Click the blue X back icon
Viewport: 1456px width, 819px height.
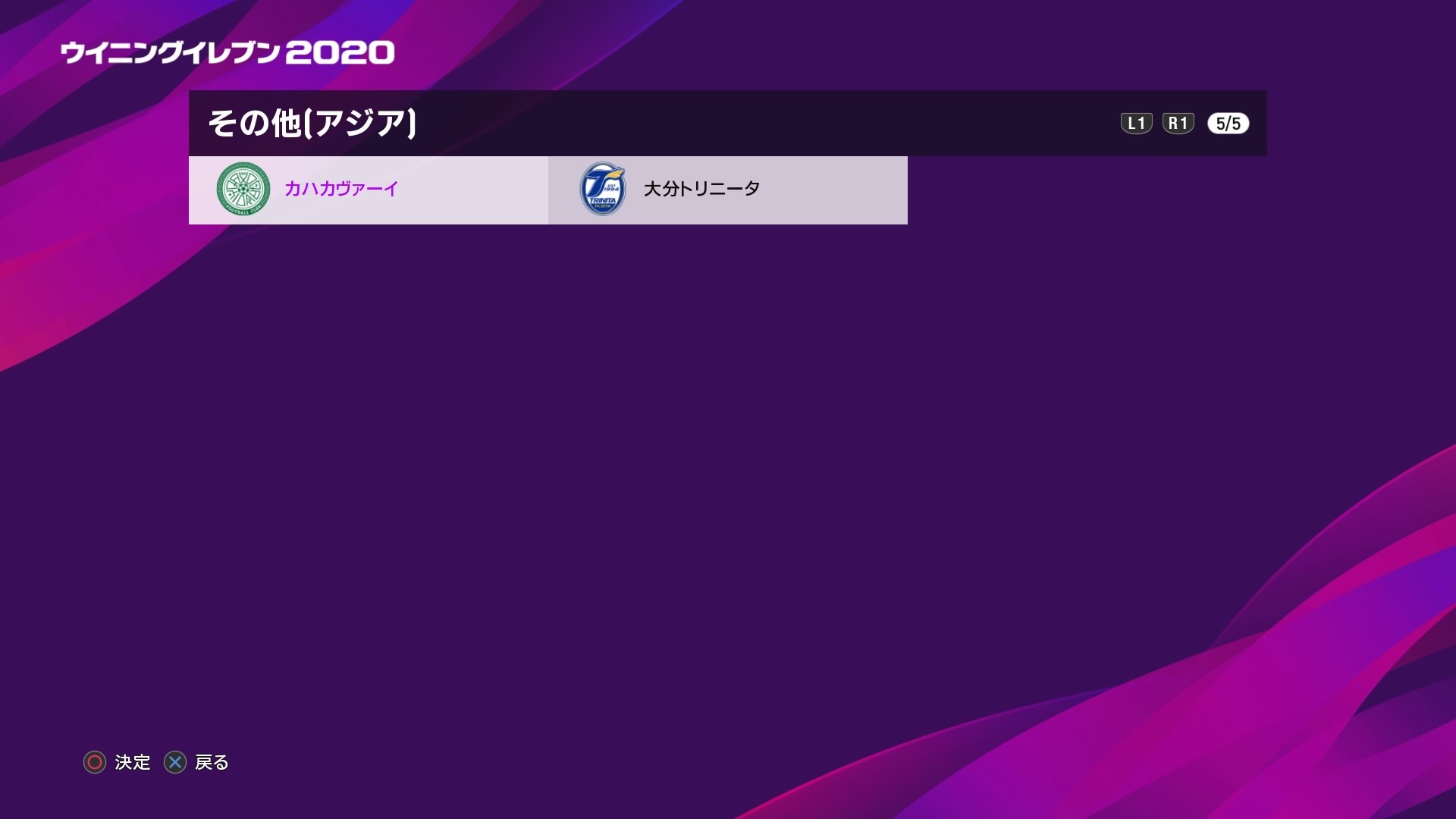click(175, 762)
